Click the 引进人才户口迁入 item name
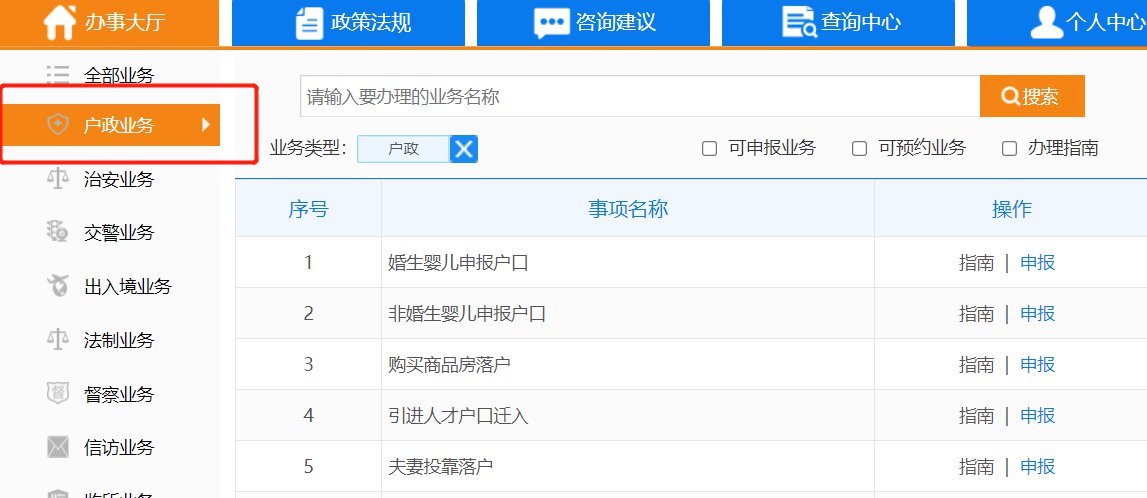 click(x=458, y=415)
